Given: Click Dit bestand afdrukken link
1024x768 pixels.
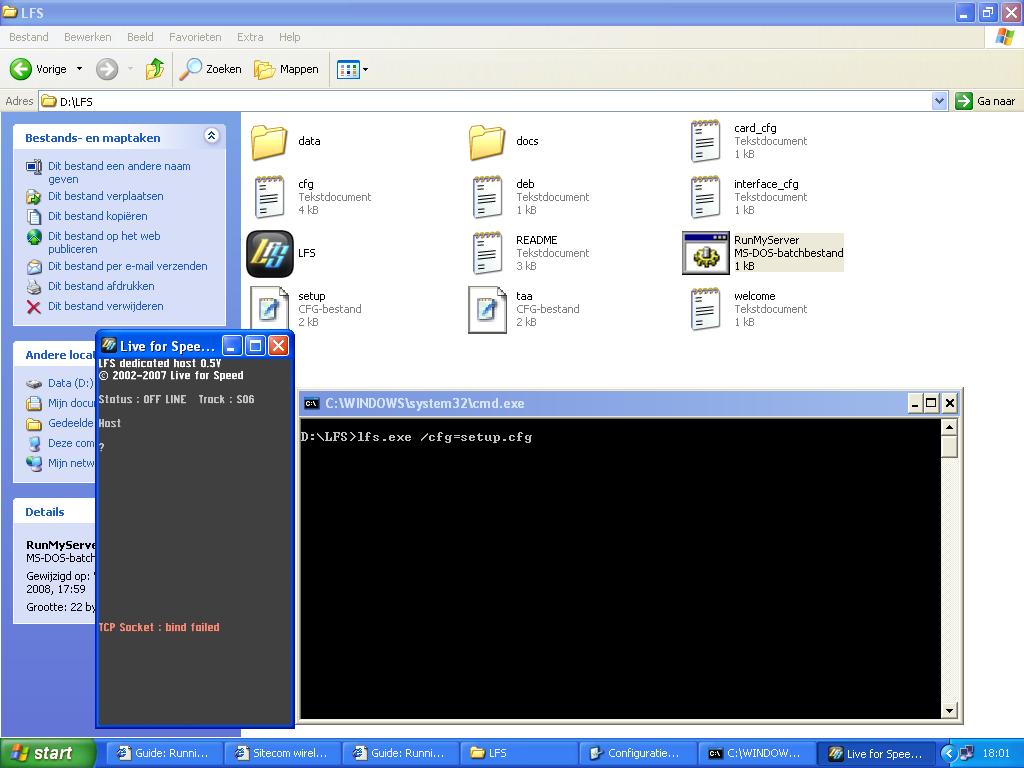Looking at the screenshot, I should [101, 286].
